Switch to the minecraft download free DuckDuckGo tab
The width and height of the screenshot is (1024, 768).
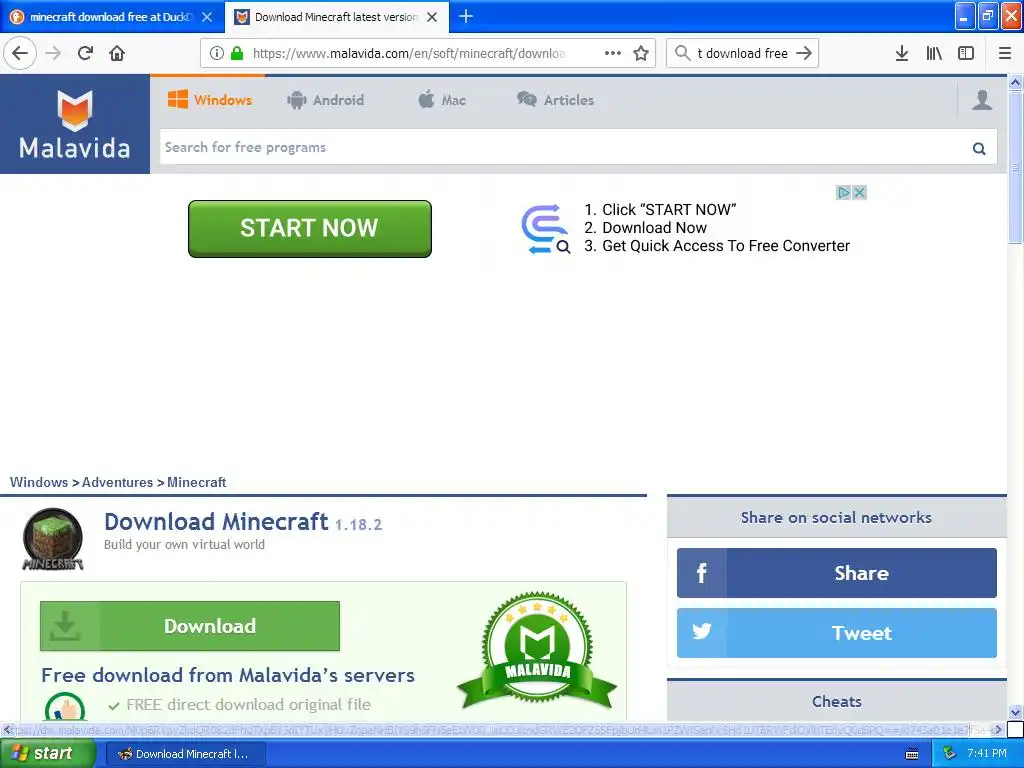(111, 17)
